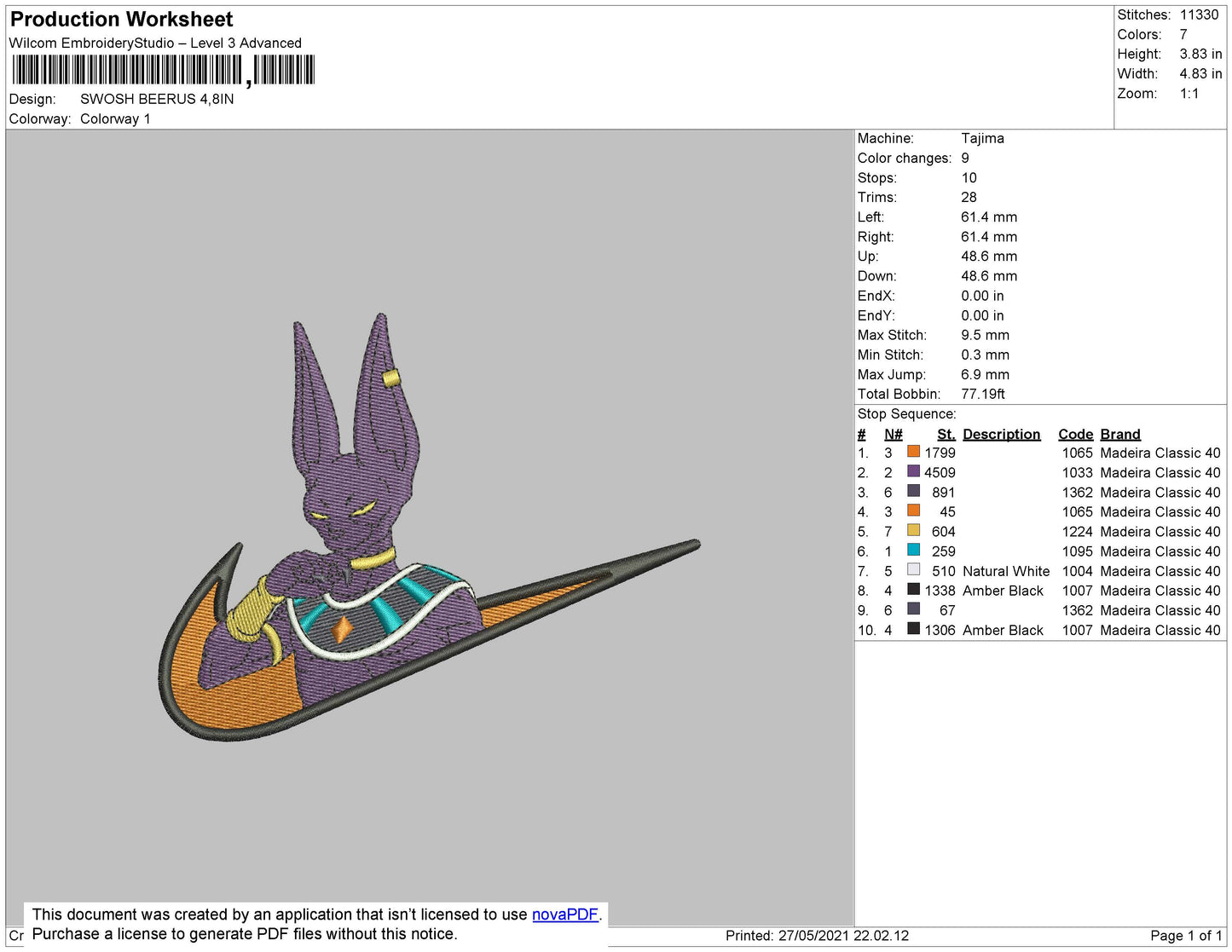Click the barcode under the worksheet title
Screen dimensions: 1232x952
tap(163, 70)
